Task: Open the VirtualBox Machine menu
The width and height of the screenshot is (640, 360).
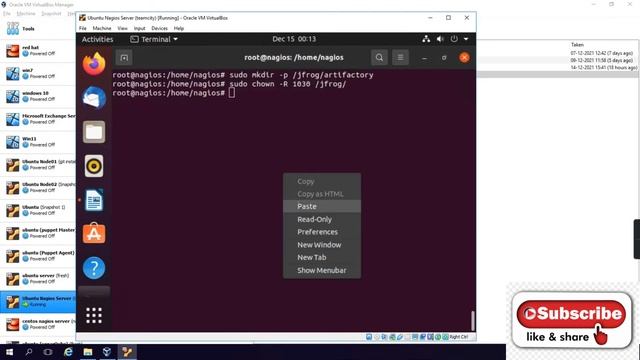Action: (x=102, y=28)
